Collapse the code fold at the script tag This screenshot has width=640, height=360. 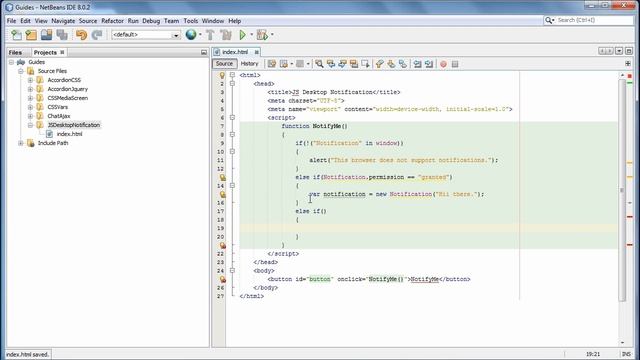(x=232, y=118)
